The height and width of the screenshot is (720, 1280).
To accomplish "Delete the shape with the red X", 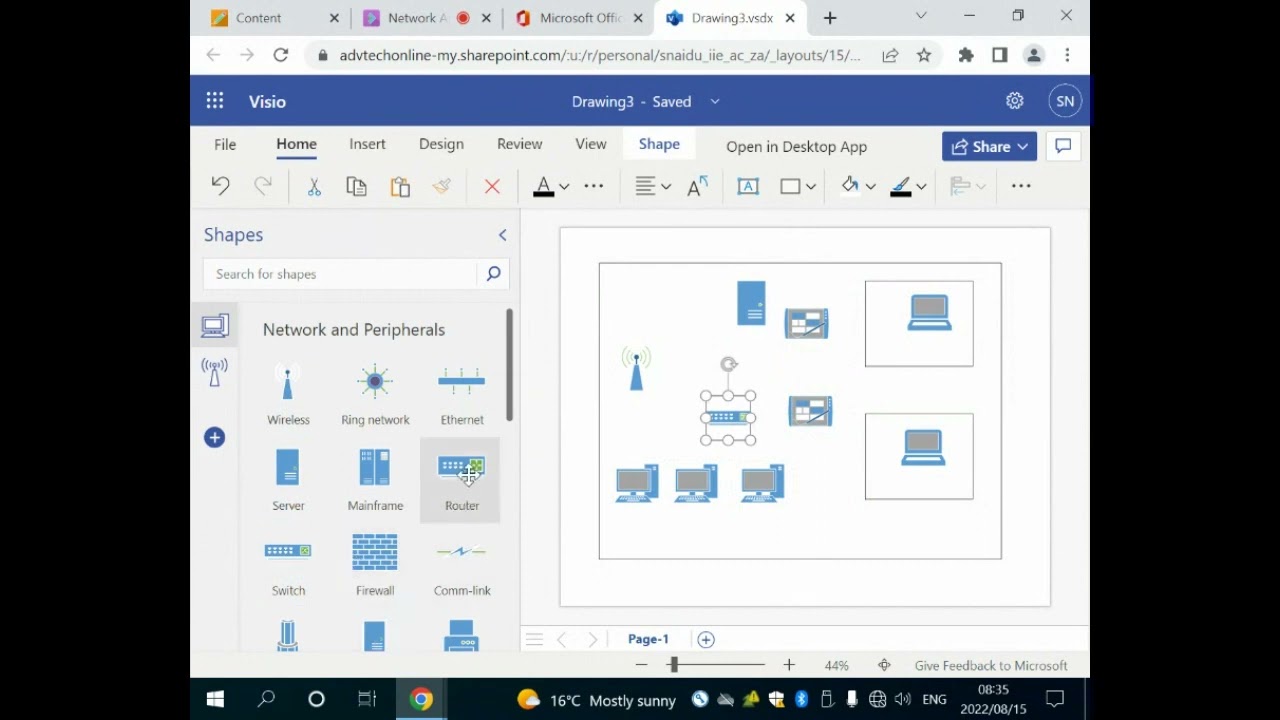I will (492, 186).
